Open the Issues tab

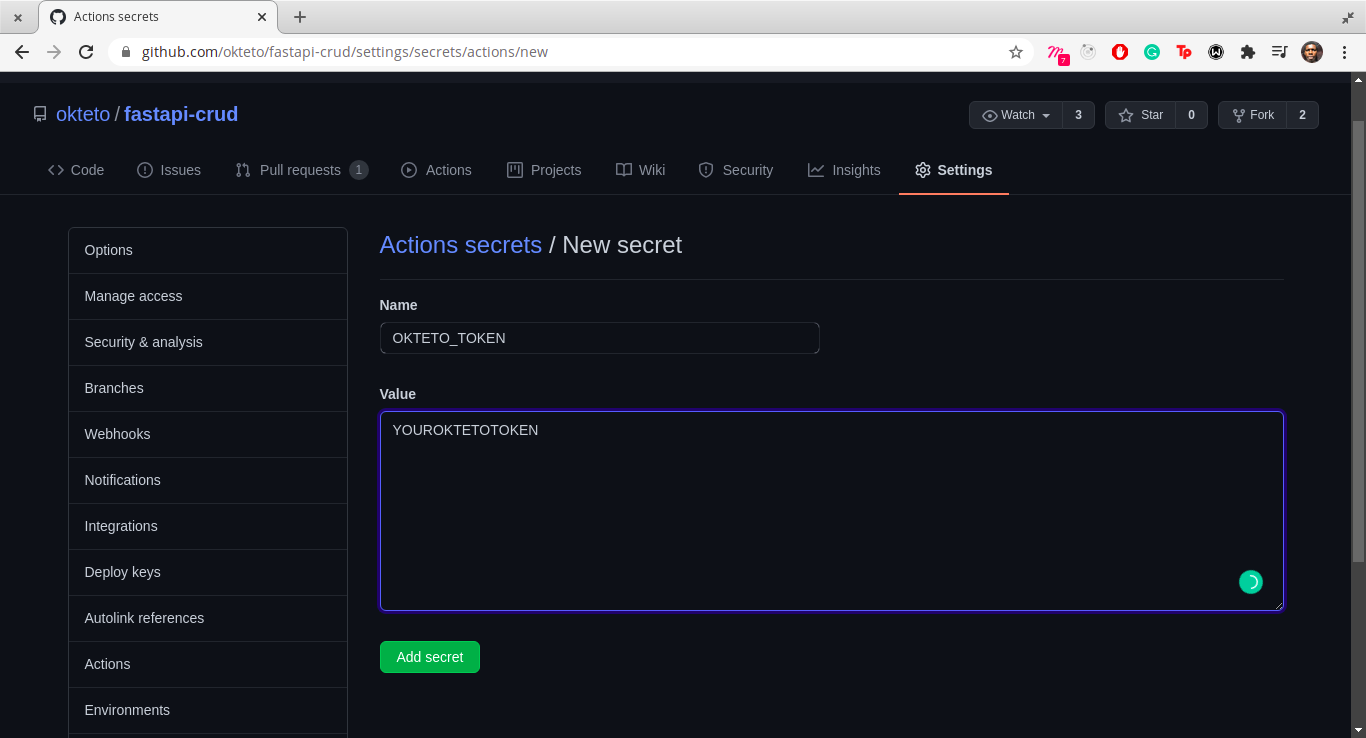[169, 170]
